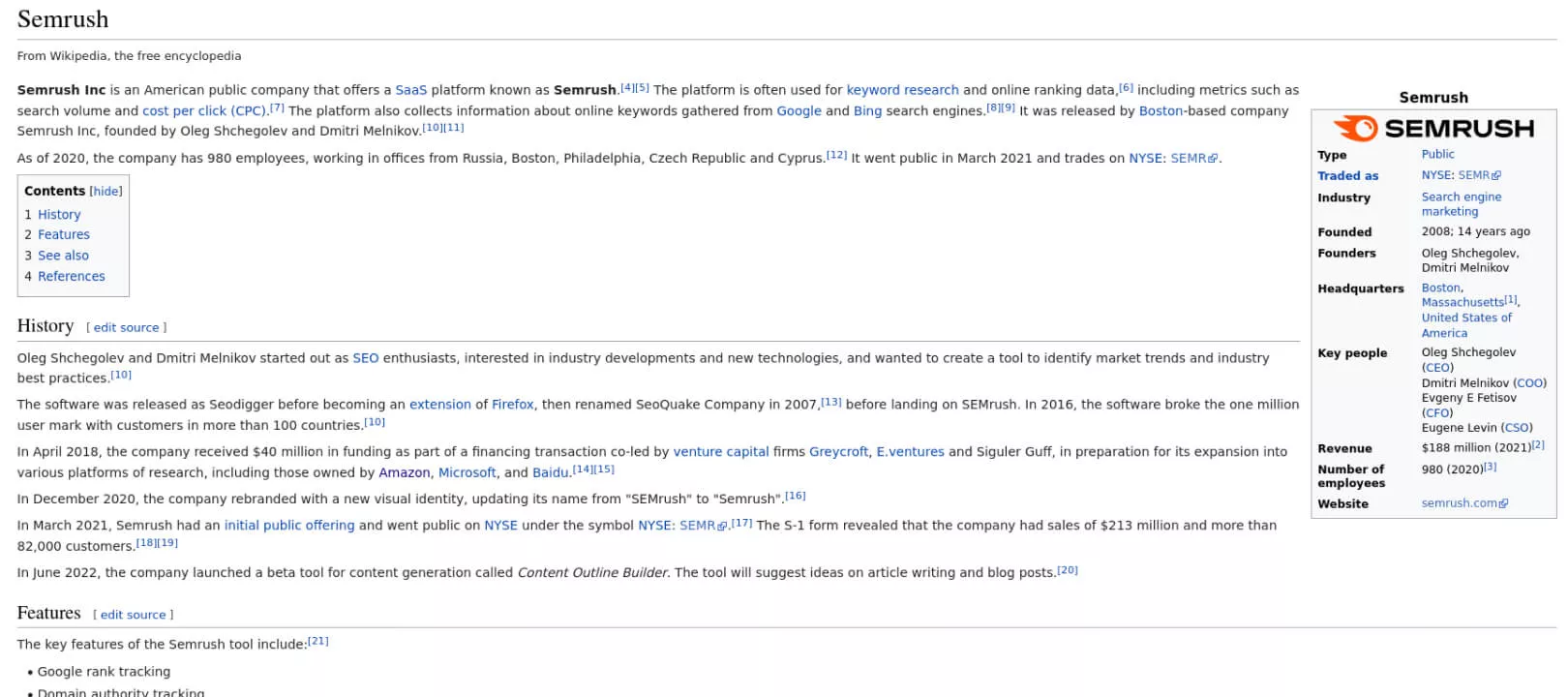Open the E.ventures link
The image size is (1568, 697).
point(910,452)
